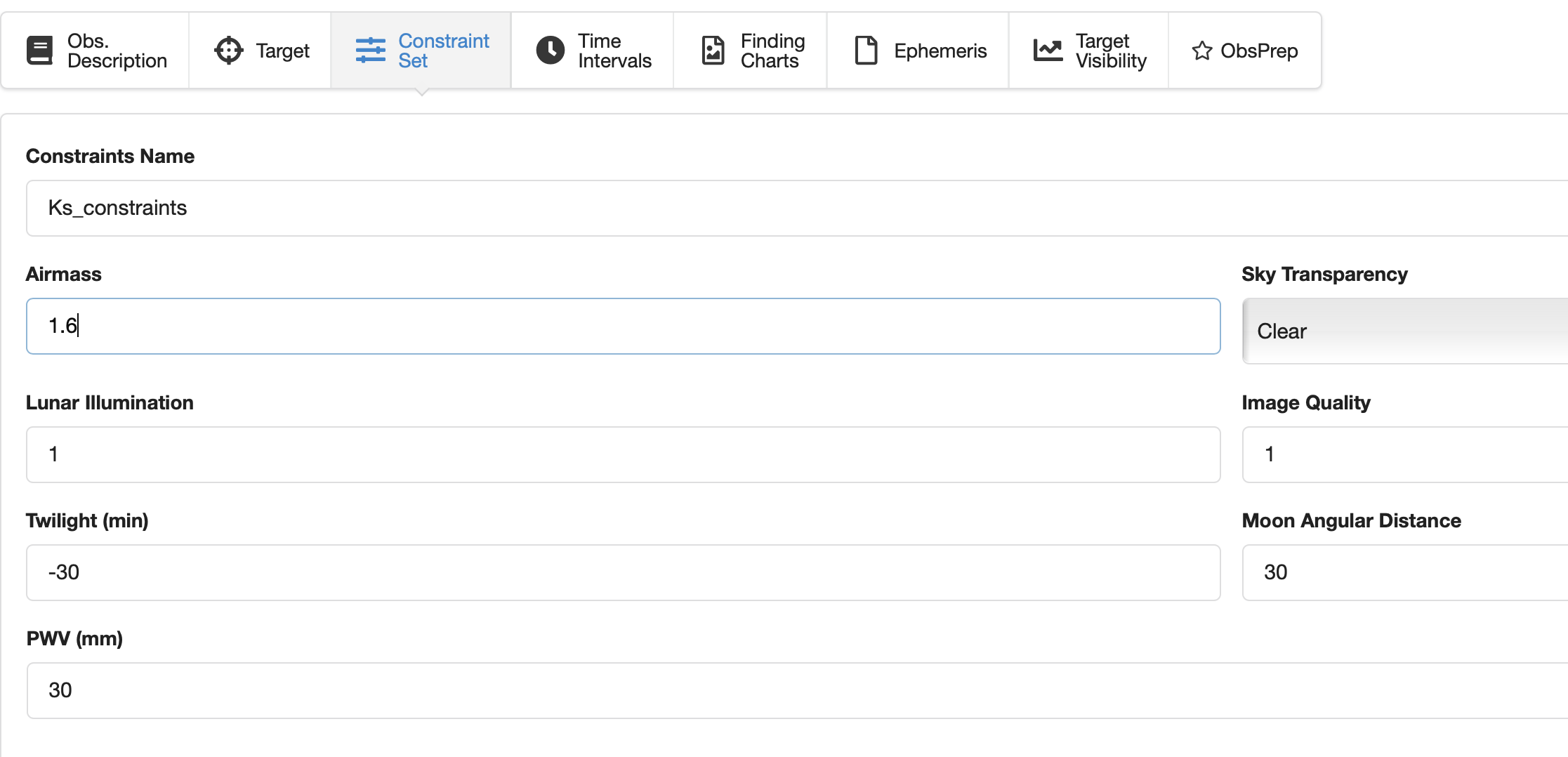Select the Ephemeris tab label
The image size is (1568, 757).
(x=940, y=51)
